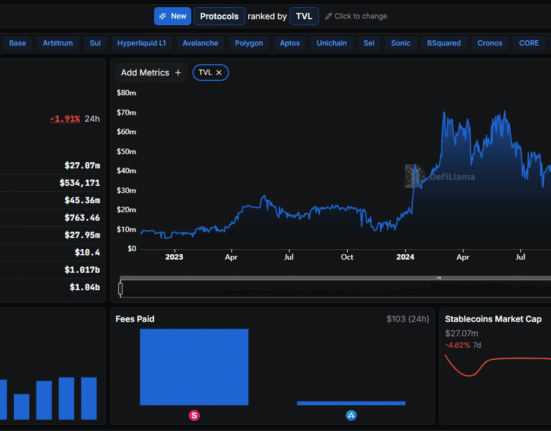Image resolution: width=551 pixels, height=431 pixels.
Task: Select the Unichain chain tab
Action: coord(331,43)
